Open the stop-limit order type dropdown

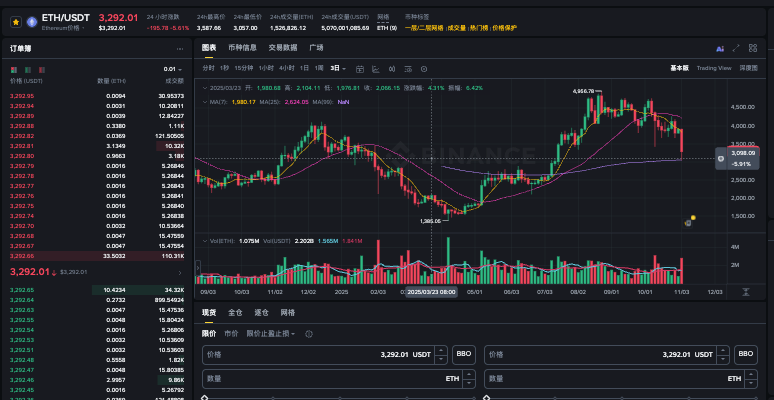coord(271,333)
